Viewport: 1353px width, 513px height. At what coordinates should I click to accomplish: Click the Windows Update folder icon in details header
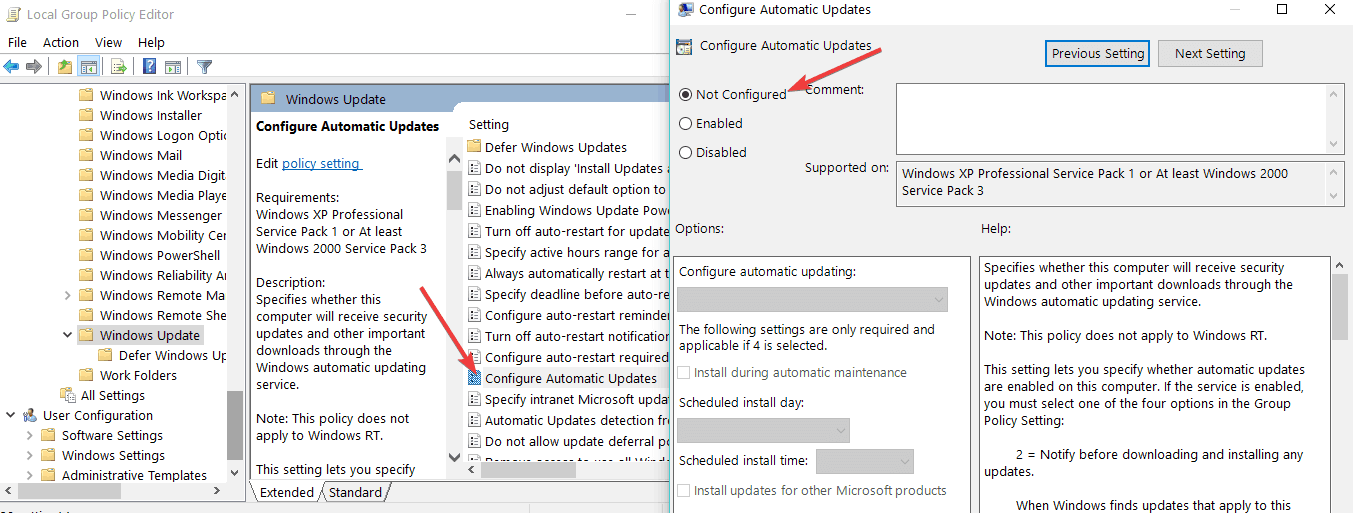pos(268,99)
